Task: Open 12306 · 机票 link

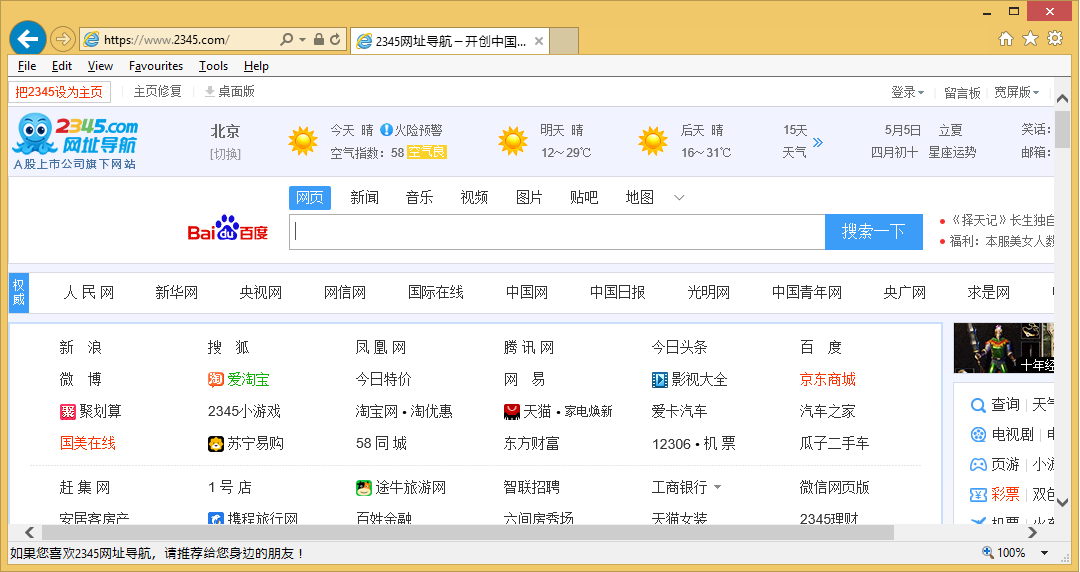Action: coord(694,444)
